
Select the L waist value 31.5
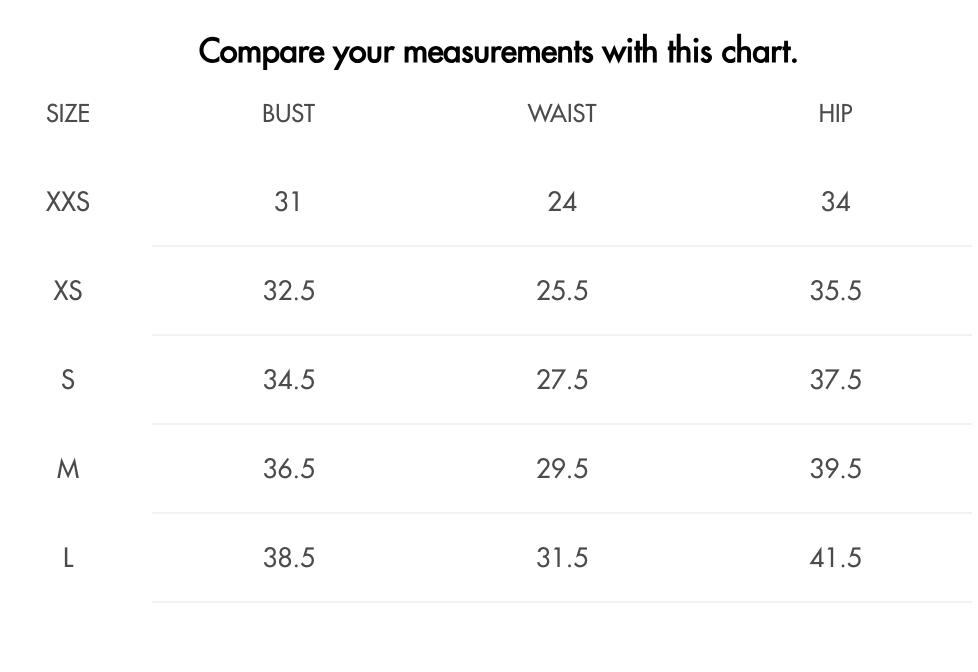click(562, 558)
